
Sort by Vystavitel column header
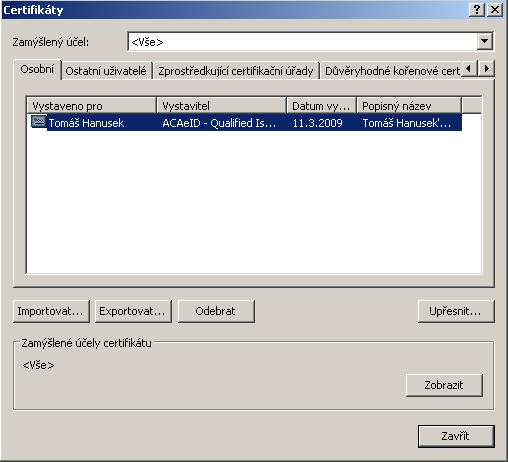click(x=221, y=106)
